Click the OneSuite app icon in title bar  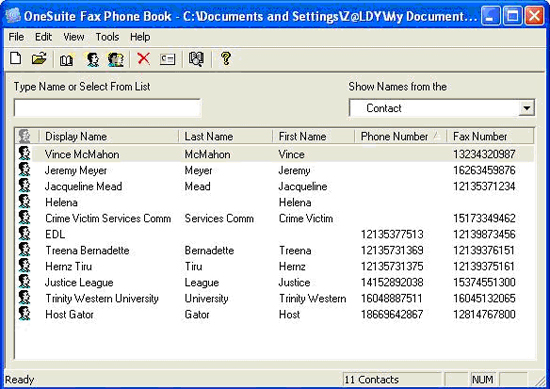(x=13, y=16)
